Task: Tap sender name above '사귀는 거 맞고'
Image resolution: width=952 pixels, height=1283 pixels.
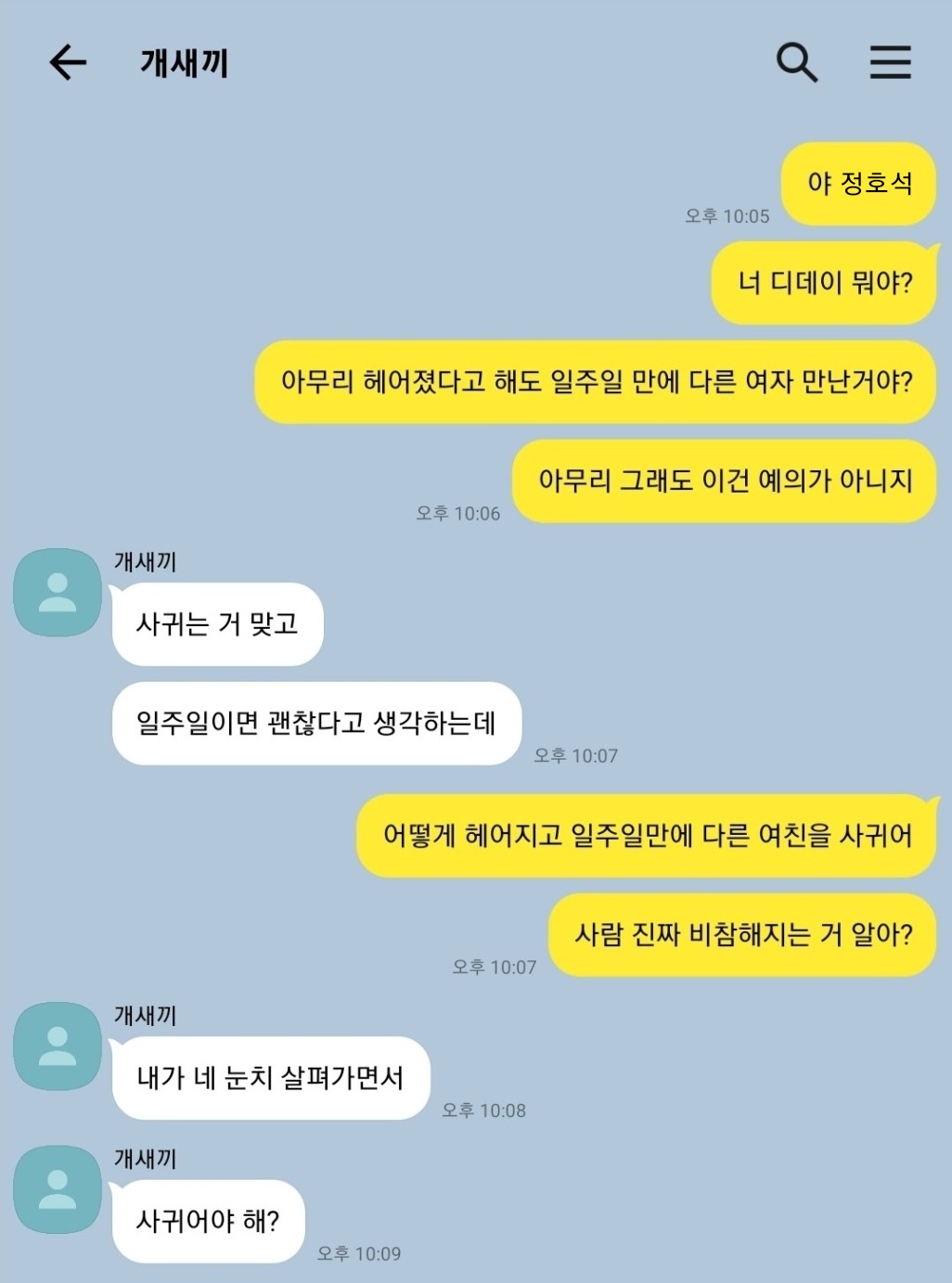Action: [x=145, y=561]
